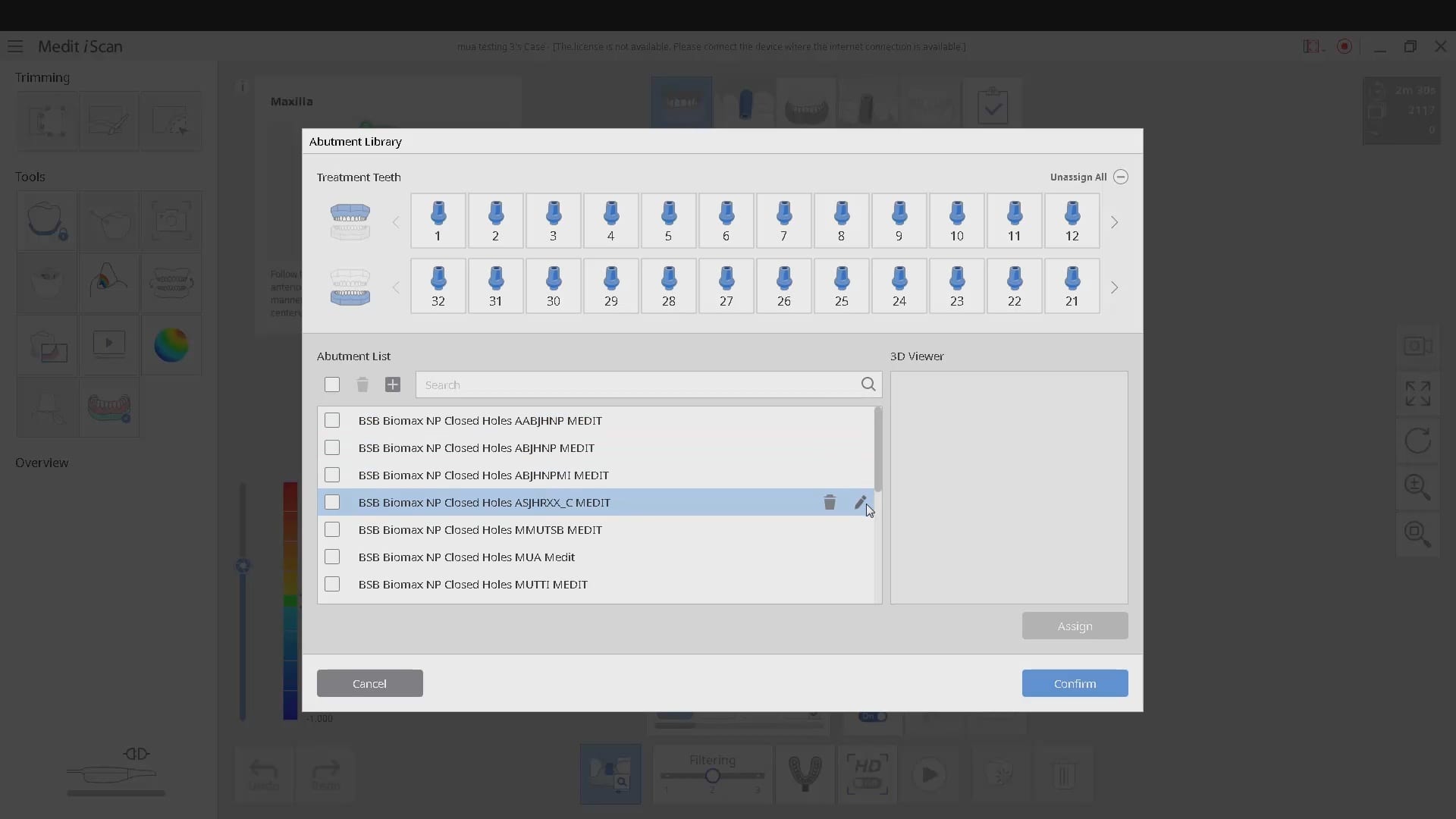
Task: Click the Unassign All label
Action: (x=1078, y=177)
